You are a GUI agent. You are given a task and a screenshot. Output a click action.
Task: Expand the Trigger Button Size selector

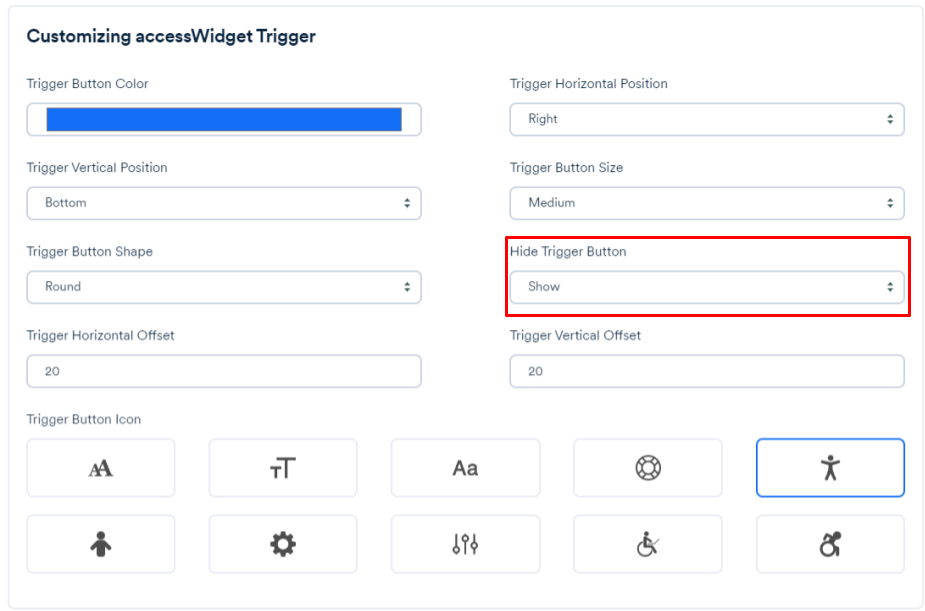(707, 203)
